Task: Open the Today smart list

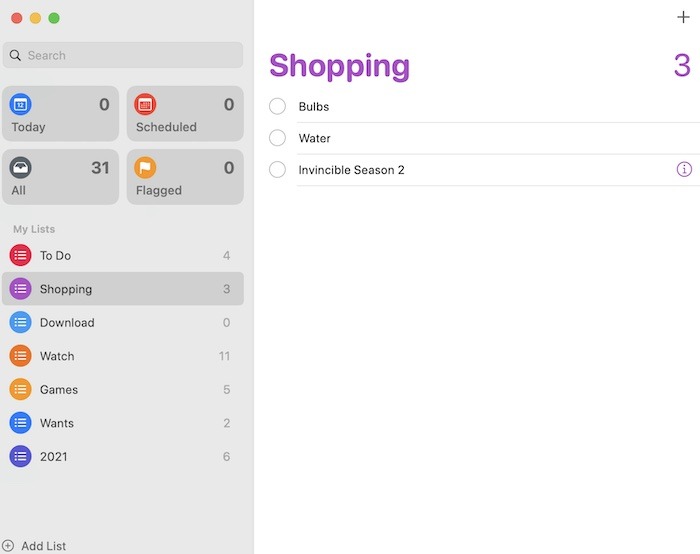Action: (60, 114)
